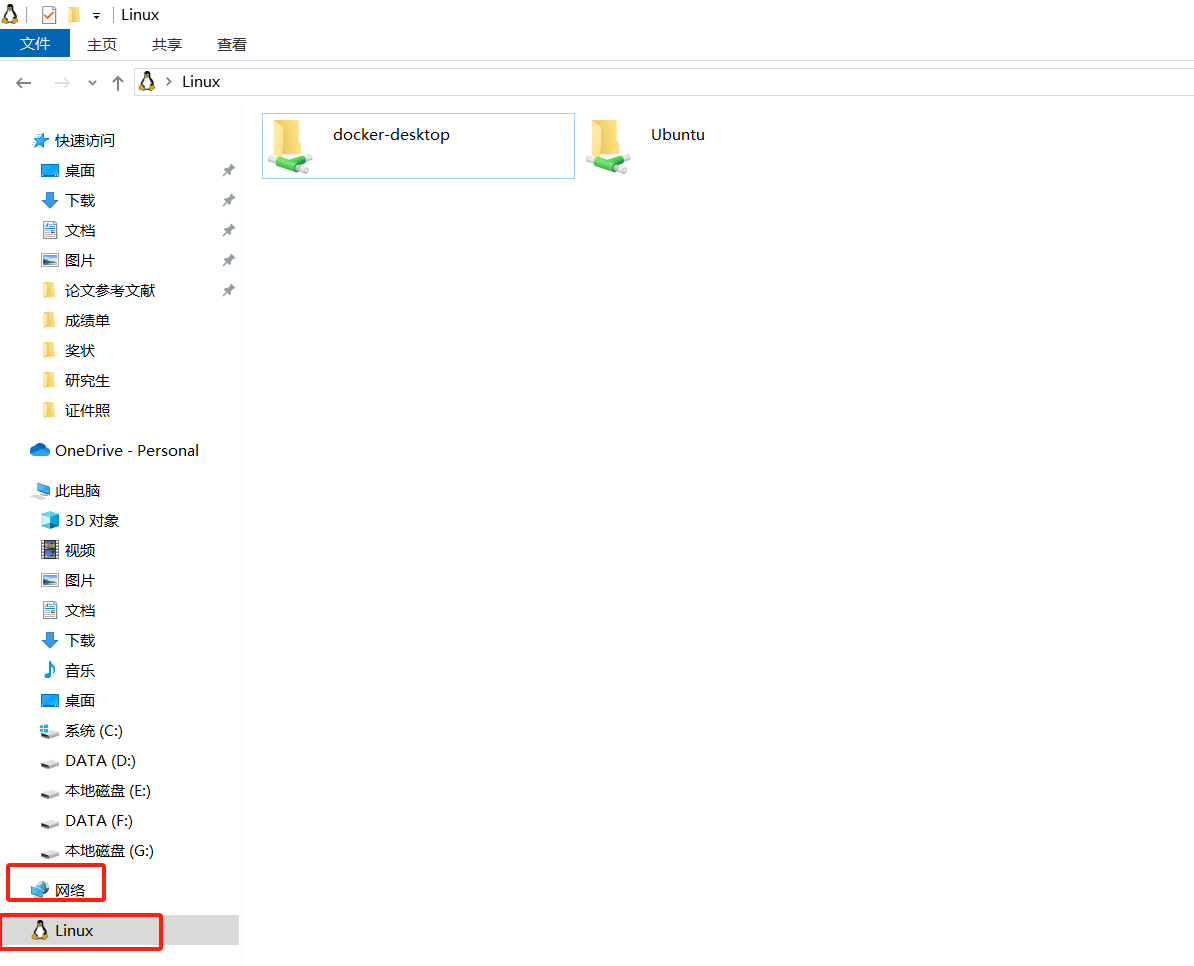Open 下载 under This PC
The width and height of the screenshot is (1194, 966).
point(69,641)
